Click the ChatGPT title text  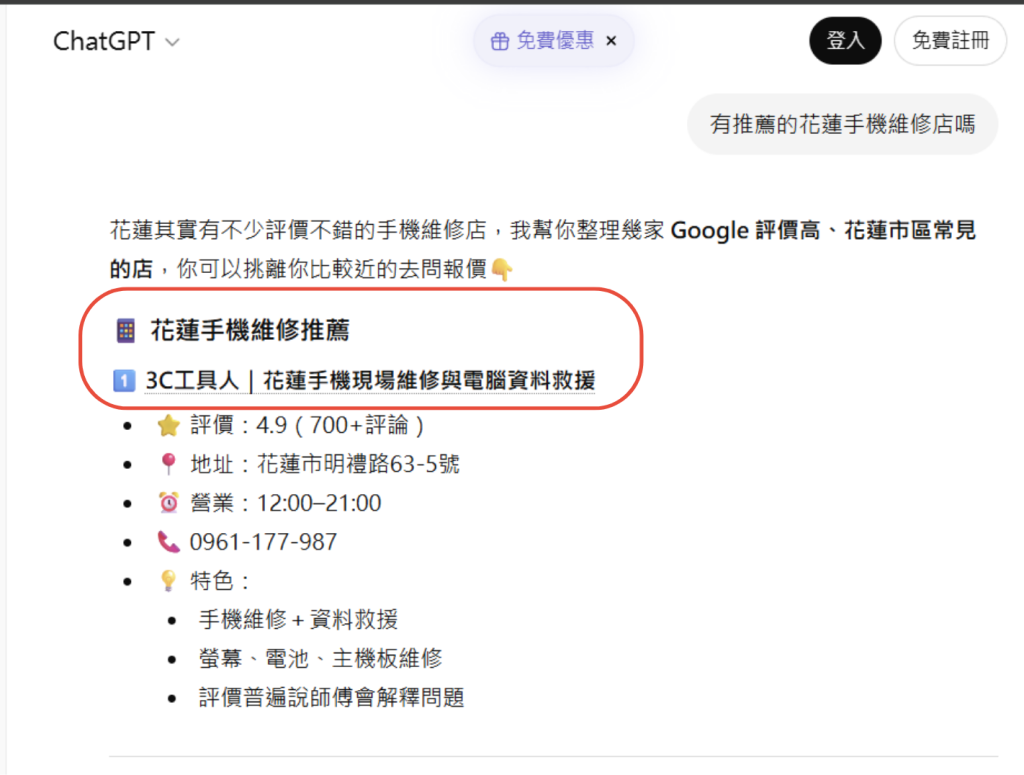[104, 41]
